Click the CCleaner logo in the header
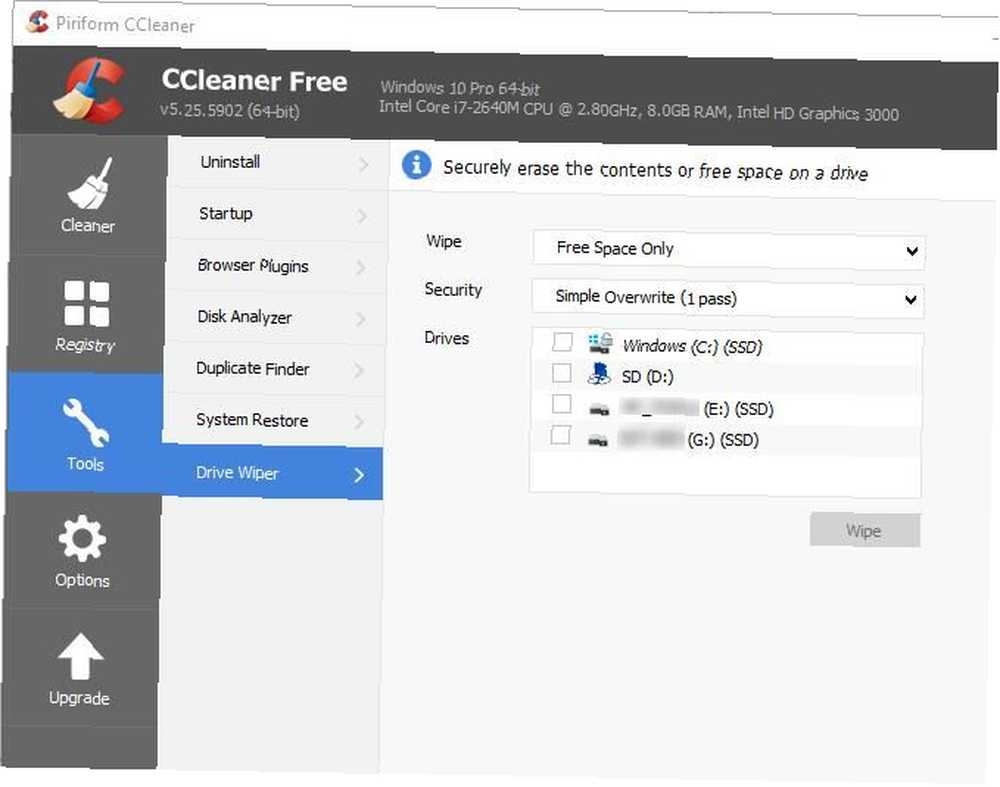This screenshot has width=1000, height=787. (89, 91)
